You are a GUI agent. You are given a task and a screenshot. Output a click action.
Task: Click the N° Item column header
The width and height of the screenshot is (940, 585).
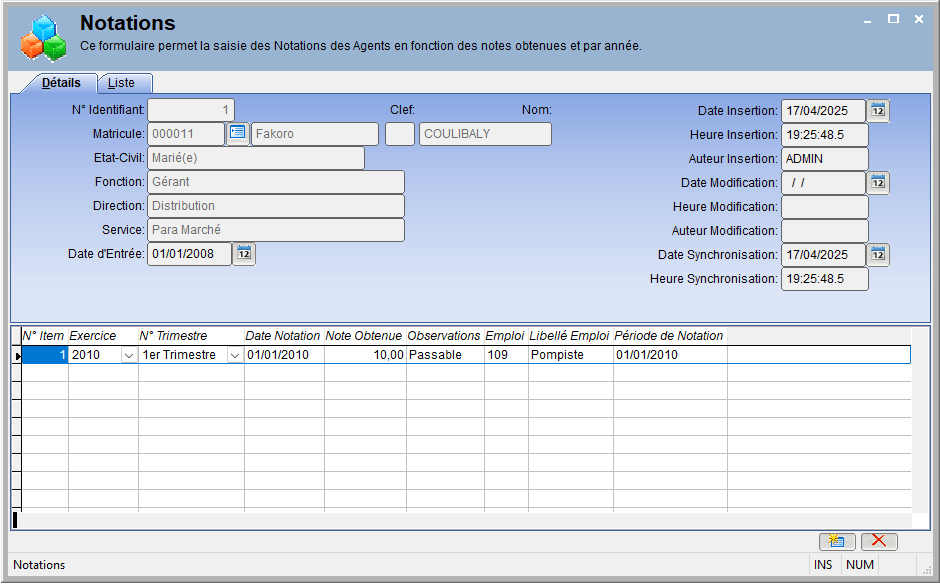[x=45, y=336]
